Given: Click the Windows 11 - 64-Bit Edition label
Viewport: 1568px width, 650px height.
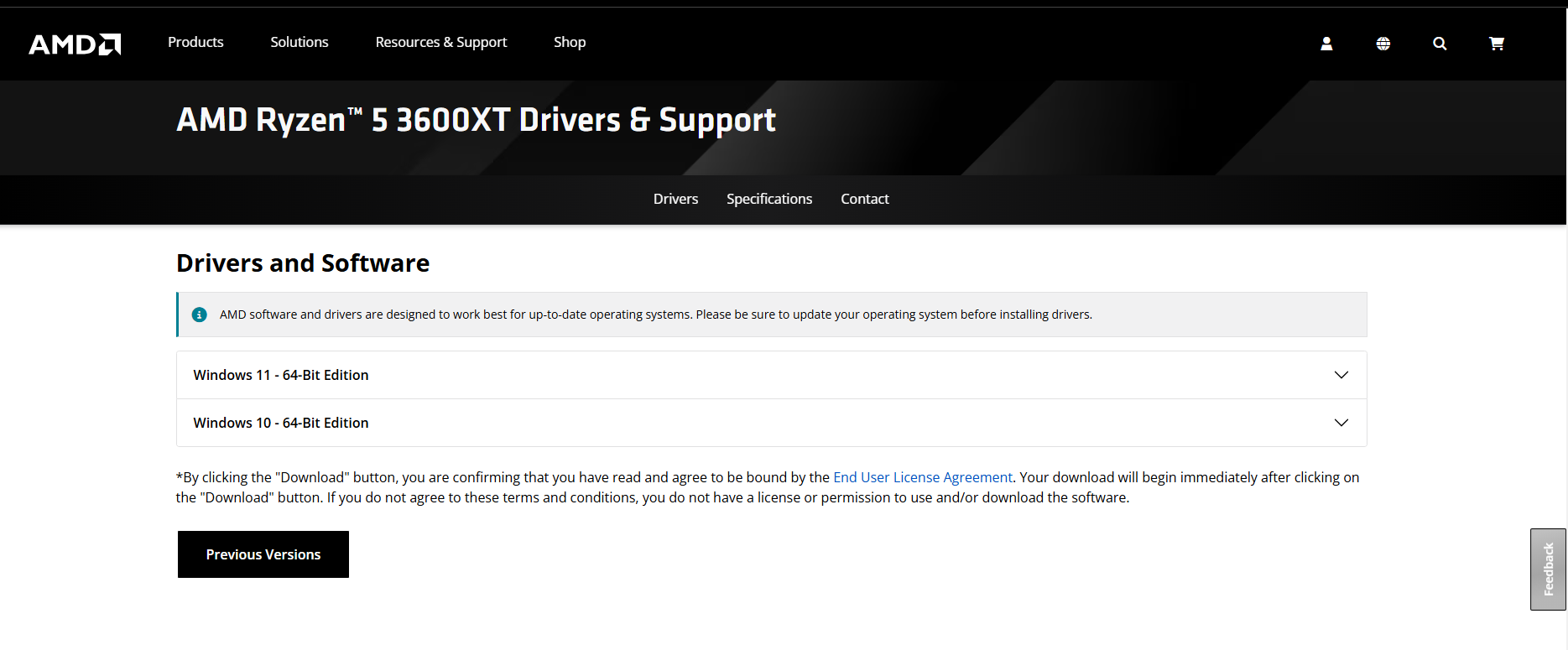Looking at the screenshot, I should 281,375.
